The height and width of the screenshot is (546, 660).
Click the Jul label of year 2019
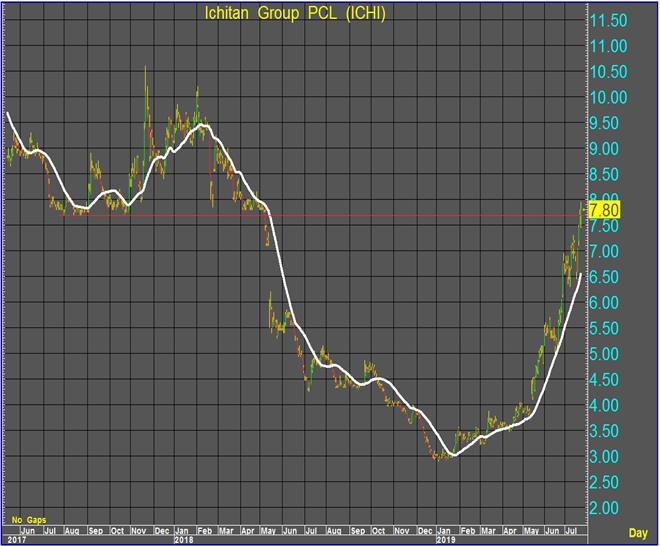point(571,530)
